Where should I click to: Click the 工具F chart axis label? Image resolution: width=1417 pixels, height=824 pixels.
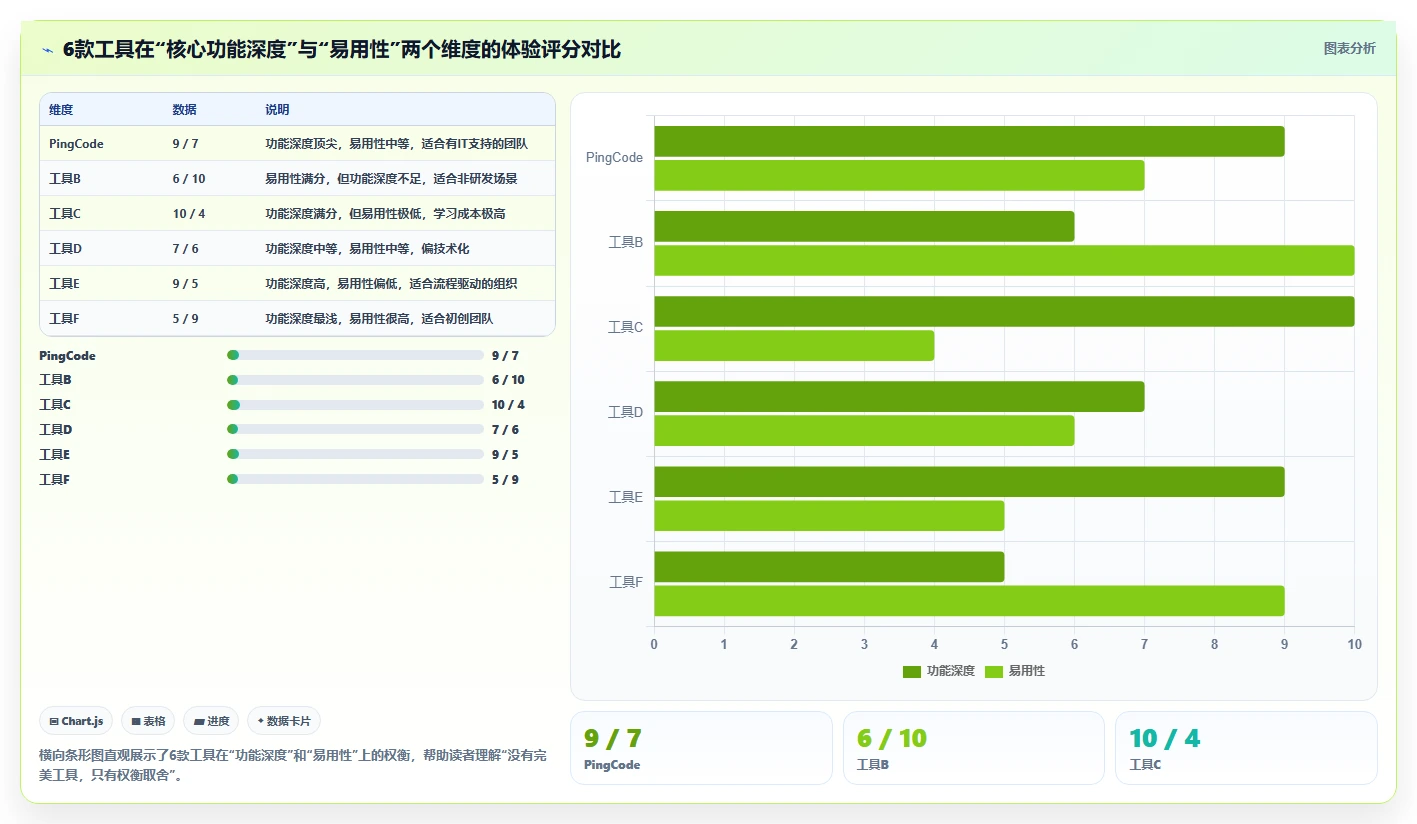coord(626,582)
